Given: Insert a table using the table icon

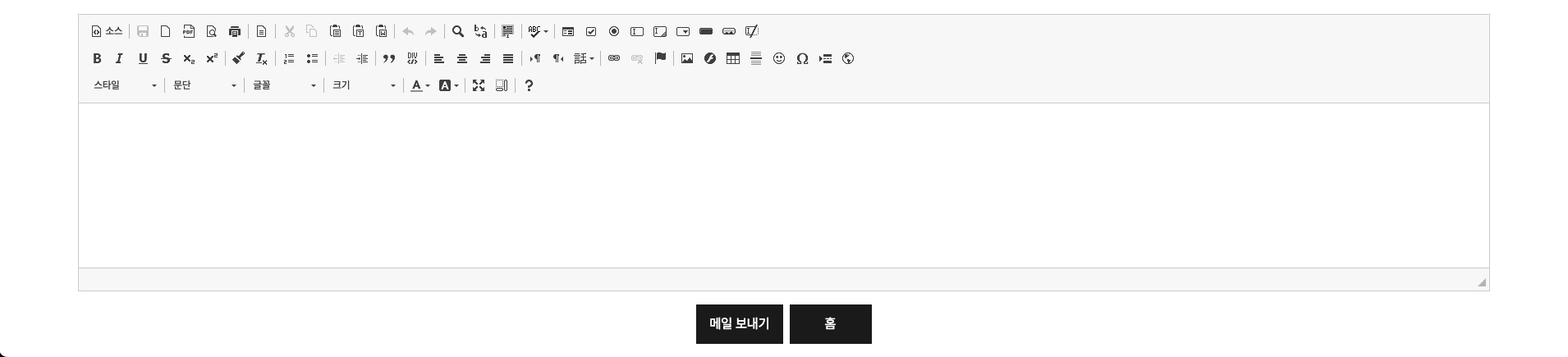Looking at the screenshot, I should pyautogui.click(x=733, y=59).
